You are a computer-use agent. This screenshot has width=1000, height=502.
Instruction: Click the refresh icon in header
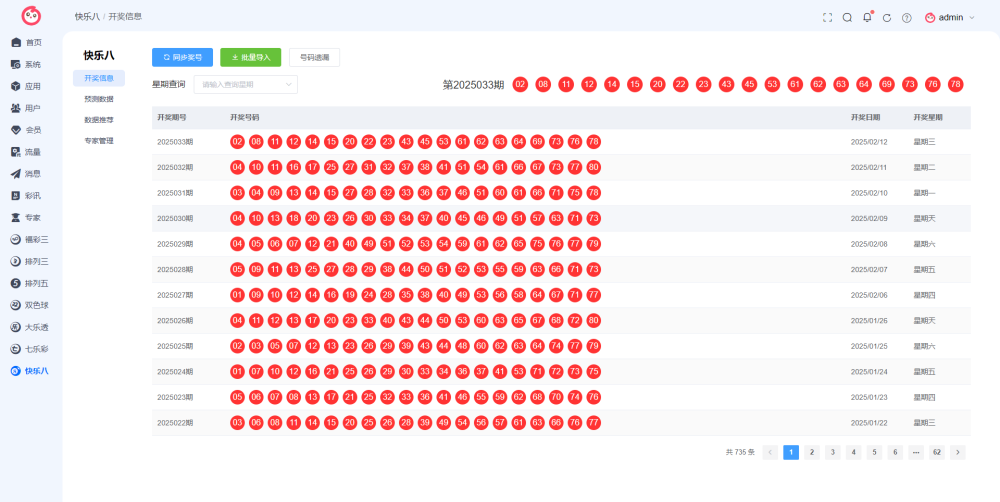coord(886,18)
